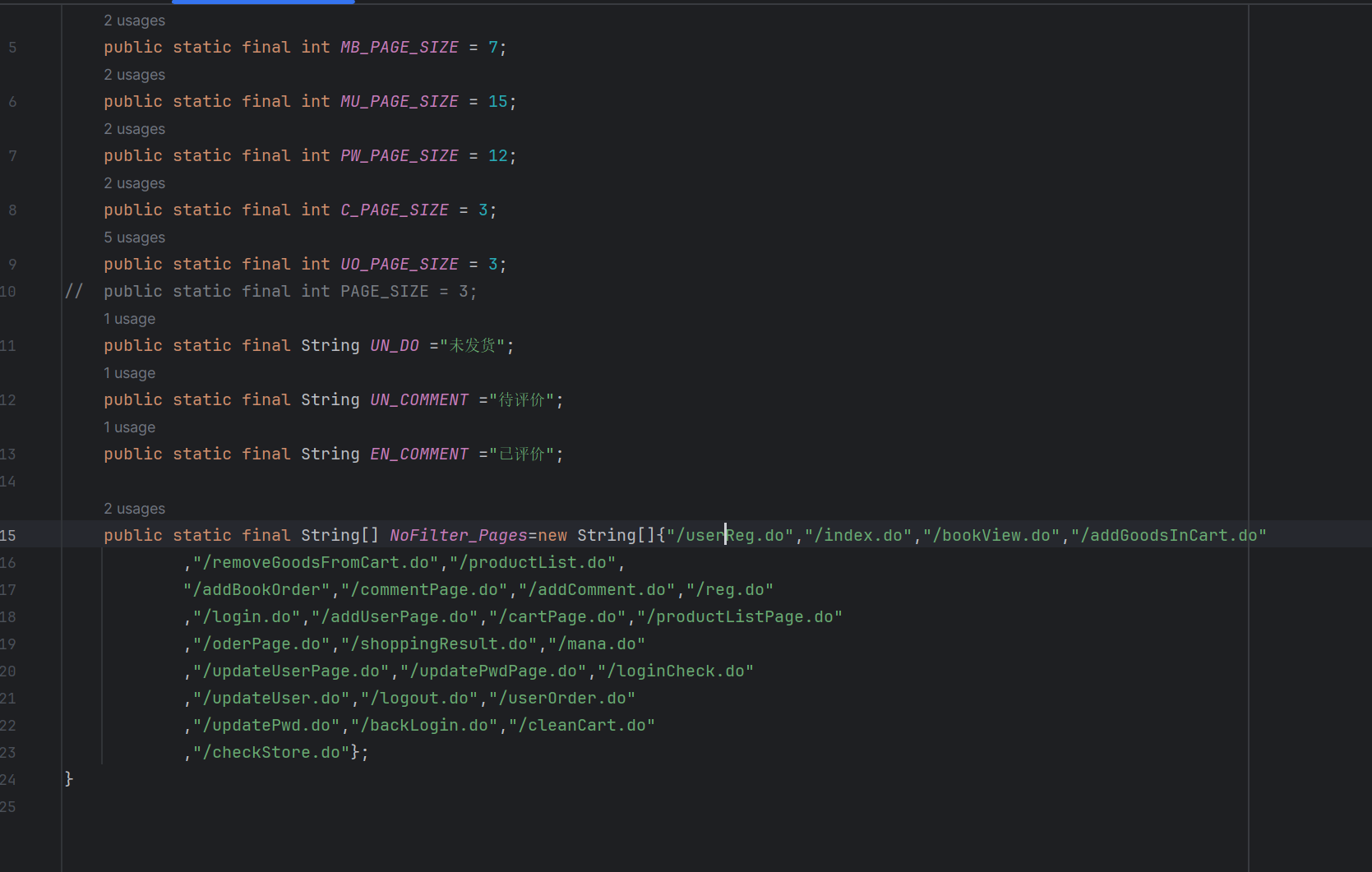The width and height of the screenshot is (1372, 872).
Task: Click the NoFilter_Pages array identifier
Action: click(458, 536)
